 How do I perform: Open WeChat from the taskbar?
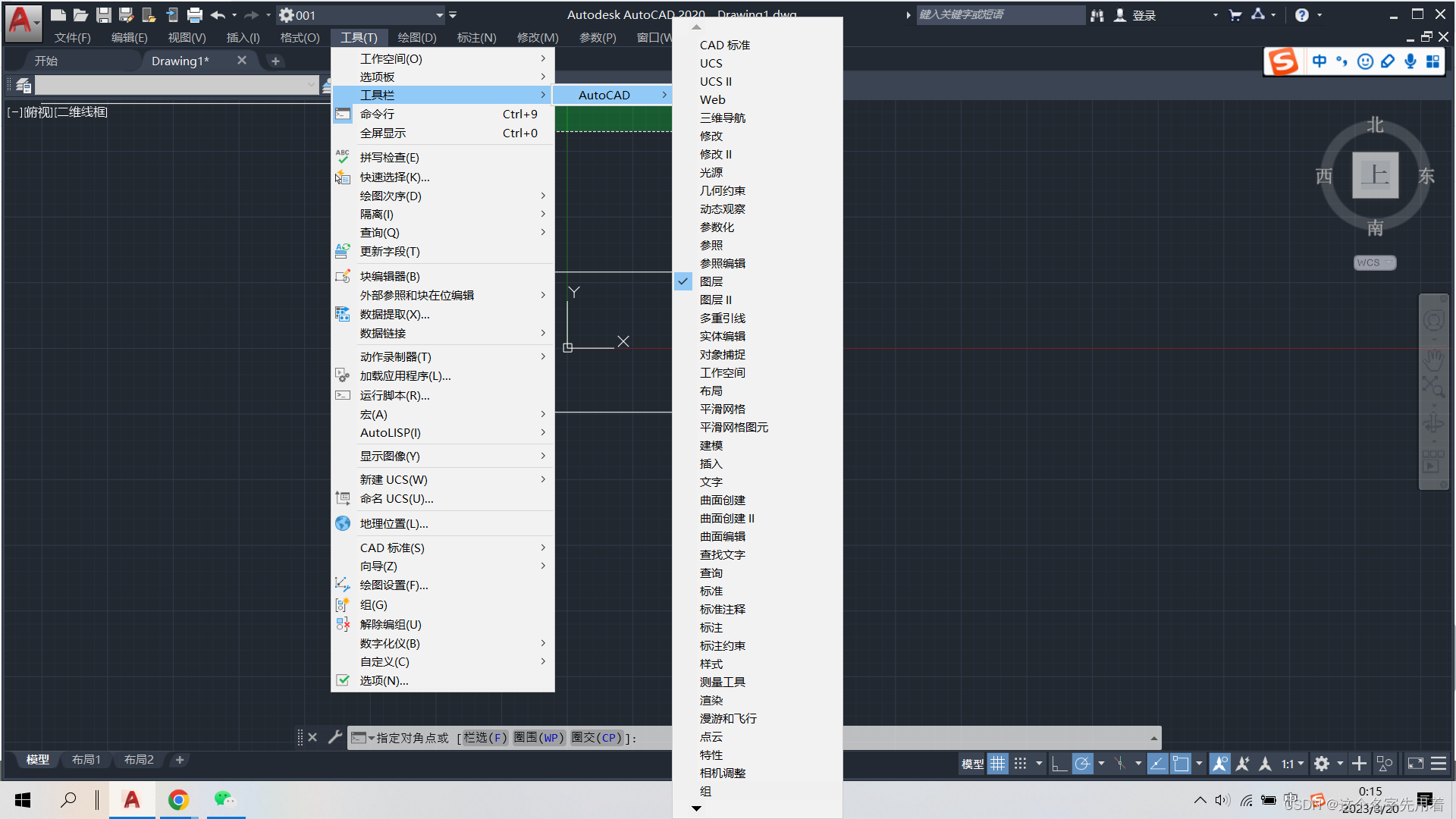pyautogui.click(x=224, y=799)
